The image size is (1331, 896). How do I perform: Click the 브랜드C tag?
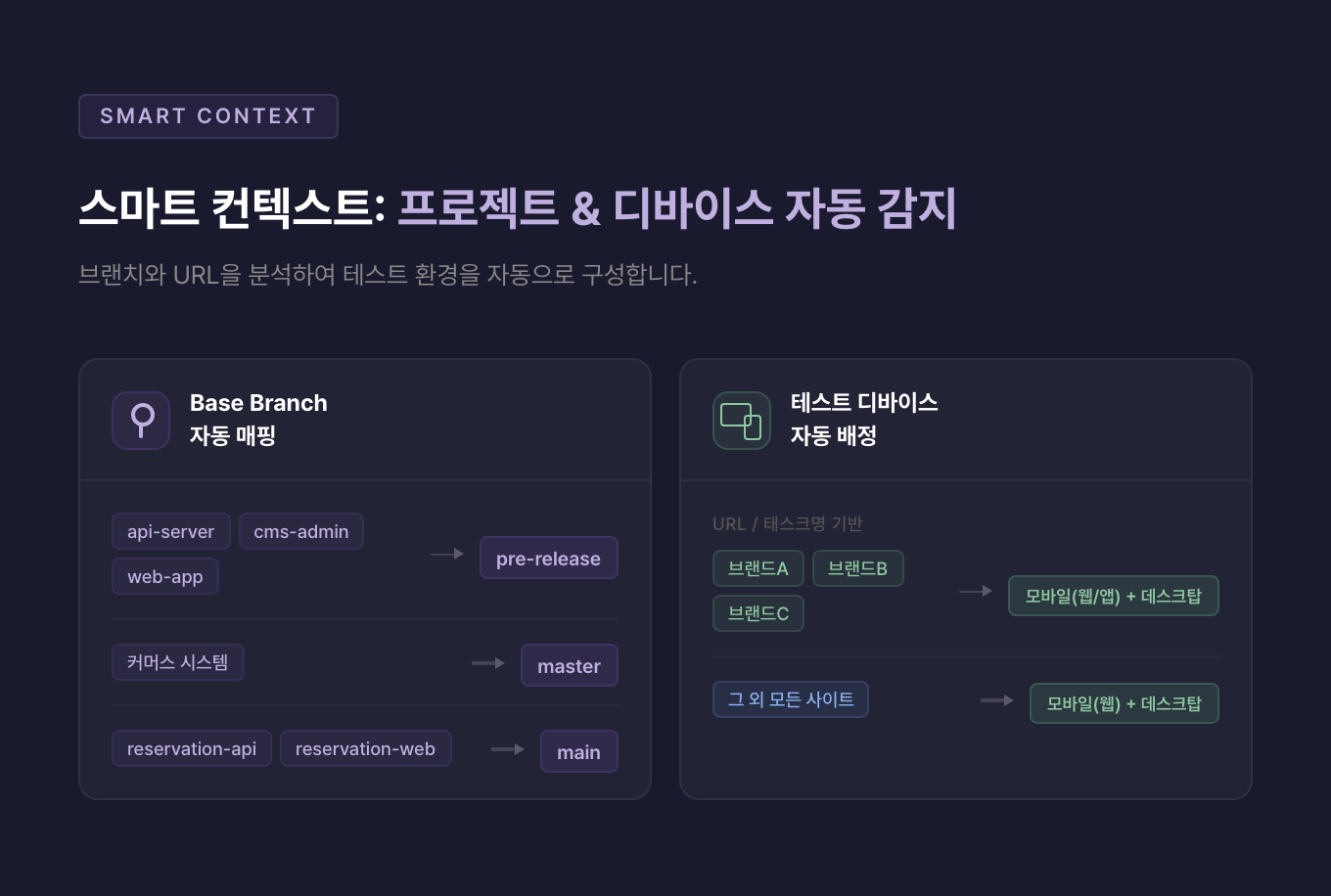[x=758, y=614]
